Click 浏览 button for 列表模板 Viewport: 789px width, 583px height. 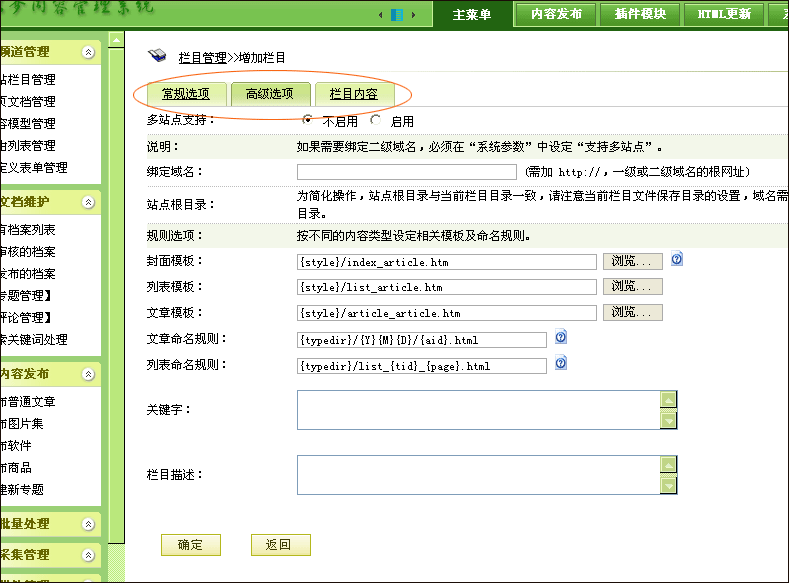(x=632, y=287)
